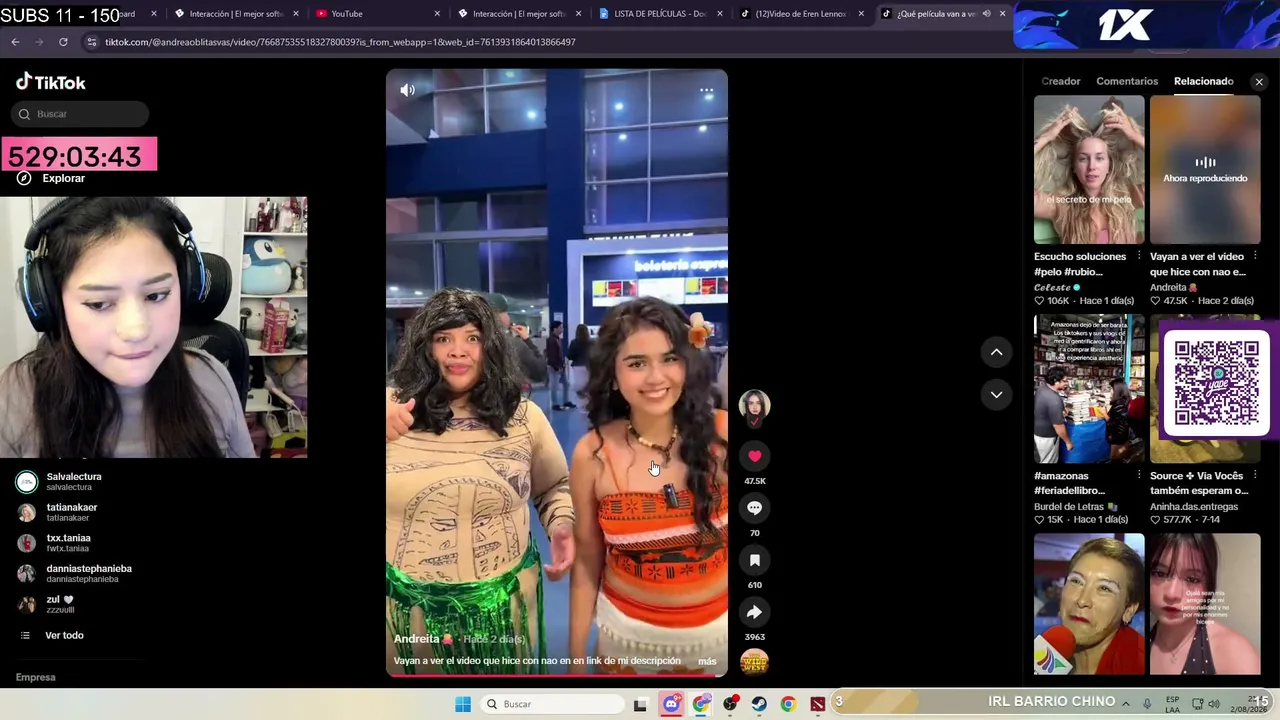Expand description with 'más' link
The image size is (1280, 720).
(x=707, y=661)
